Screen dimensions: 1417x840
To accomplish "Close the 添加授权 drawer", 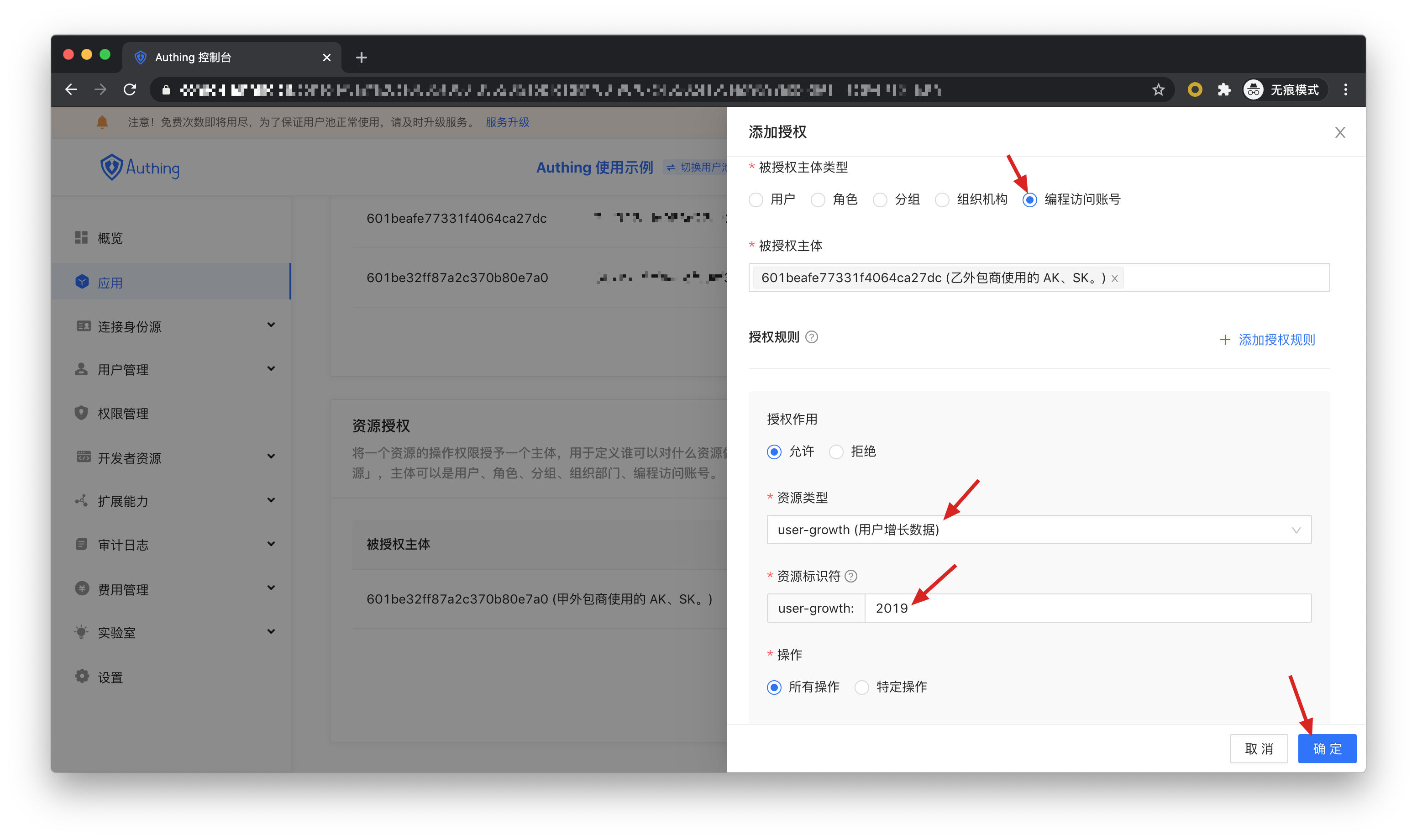I will click(x=1339, y=132).
